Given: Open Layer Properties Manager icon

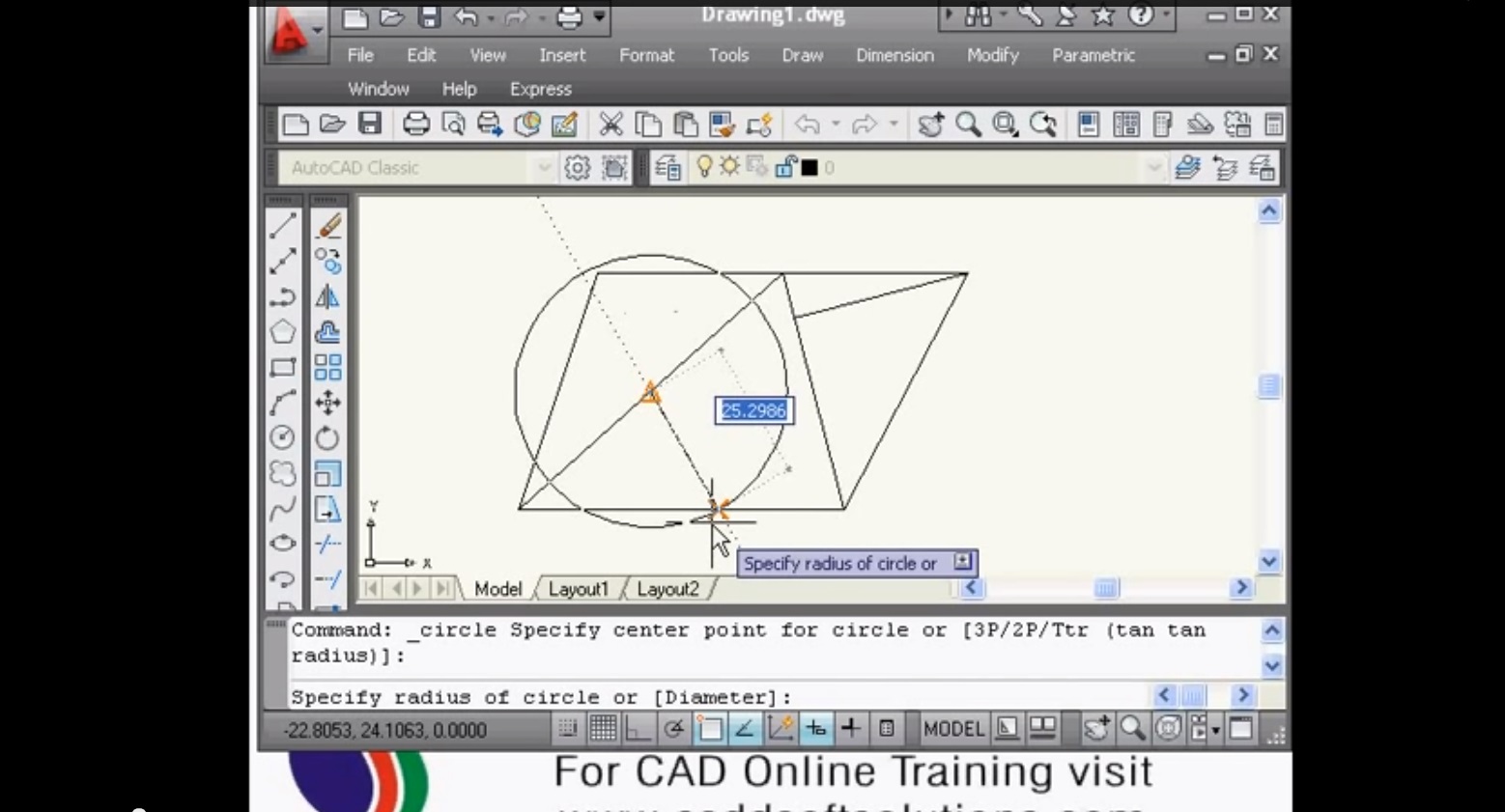Looking at the screenshot, I should click(667, 168).
